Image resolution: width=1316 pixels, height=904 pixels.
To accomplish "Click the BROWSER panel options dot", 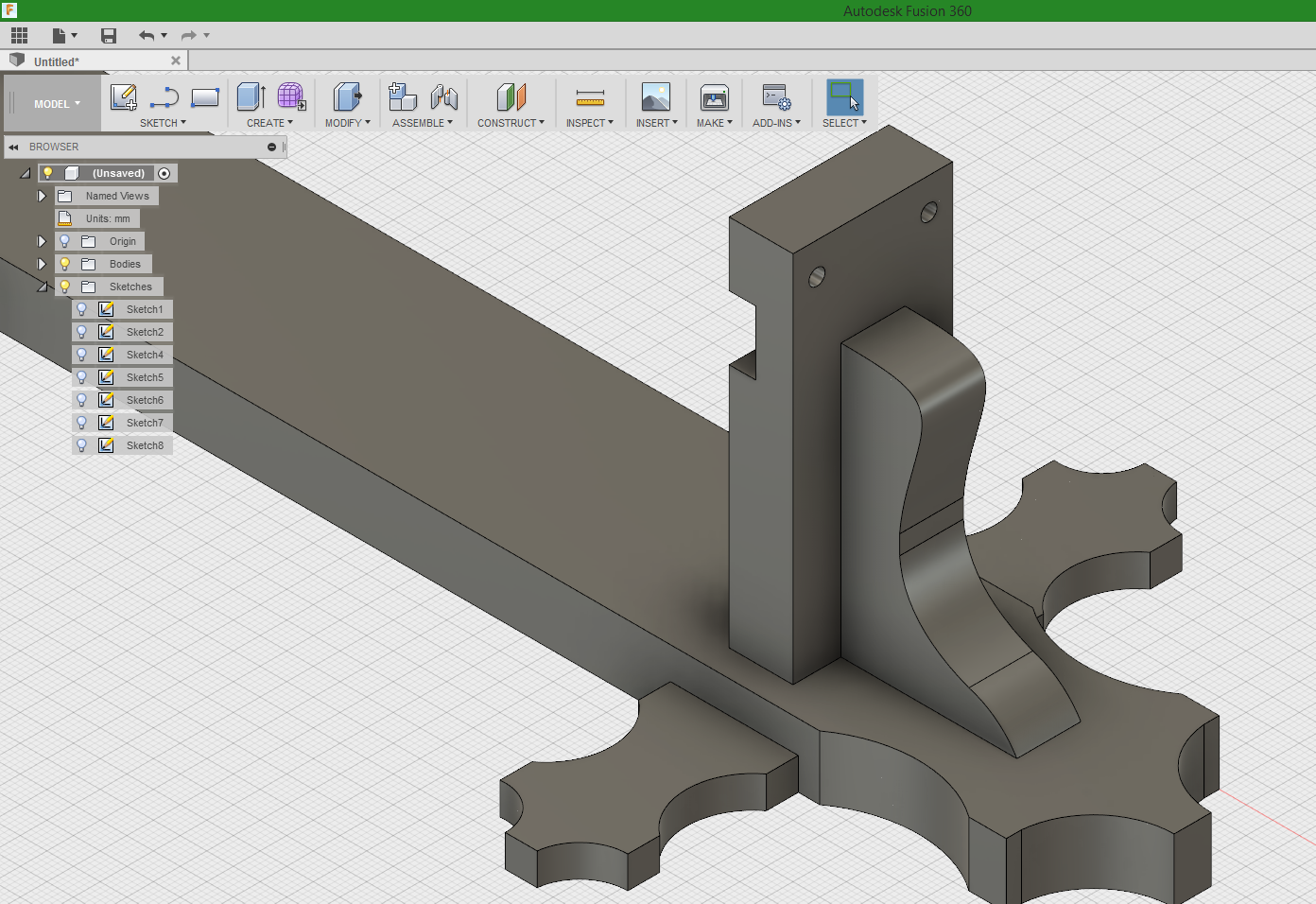I will pyautogui.click(x=271, y=148).
